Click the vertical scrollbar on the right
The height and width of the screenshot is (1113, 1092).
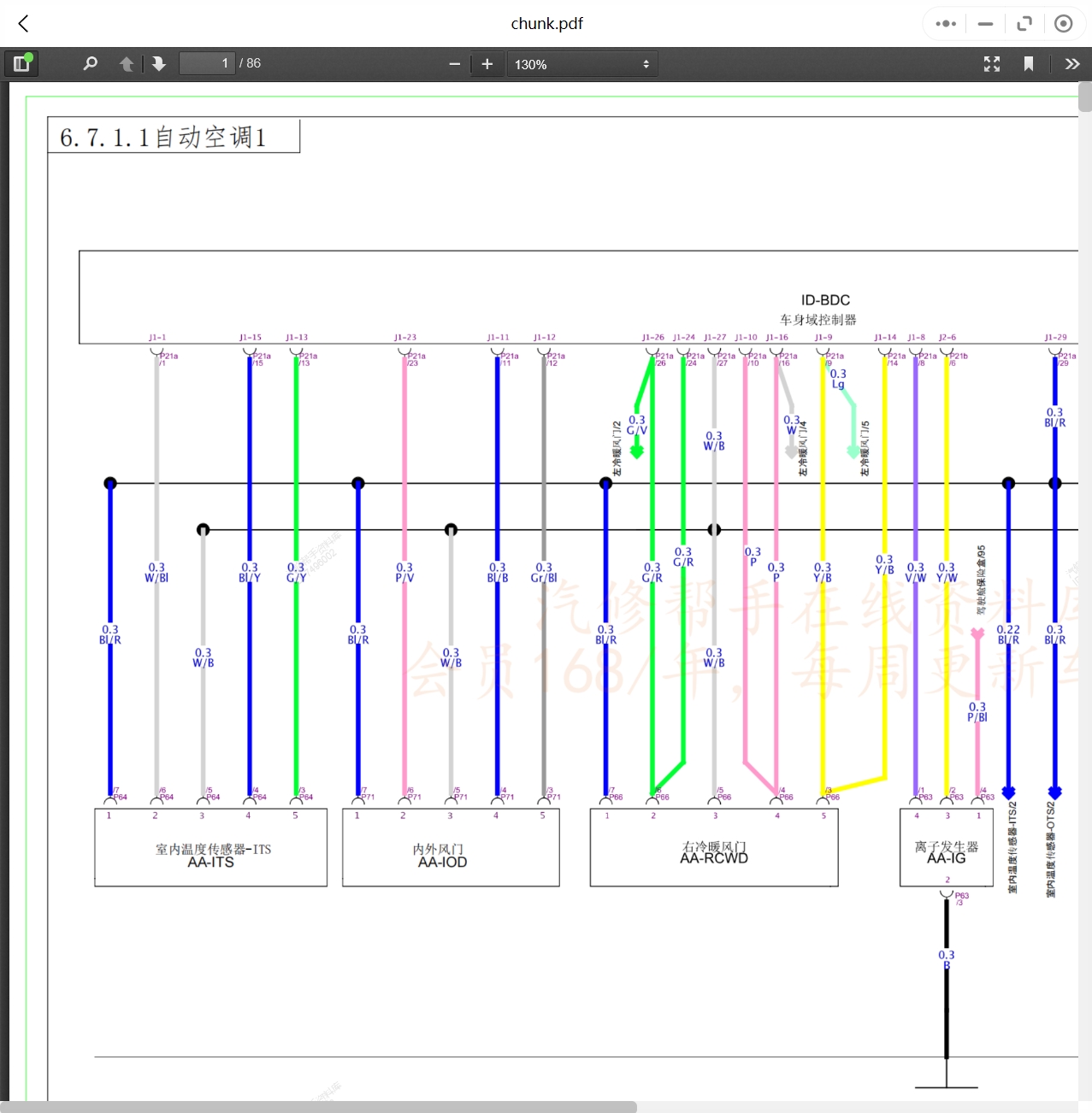coord(1084,103)
